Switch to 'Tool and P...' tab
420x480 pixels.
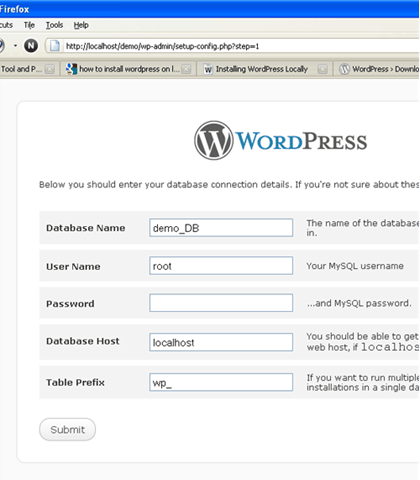tap(28, 69)
